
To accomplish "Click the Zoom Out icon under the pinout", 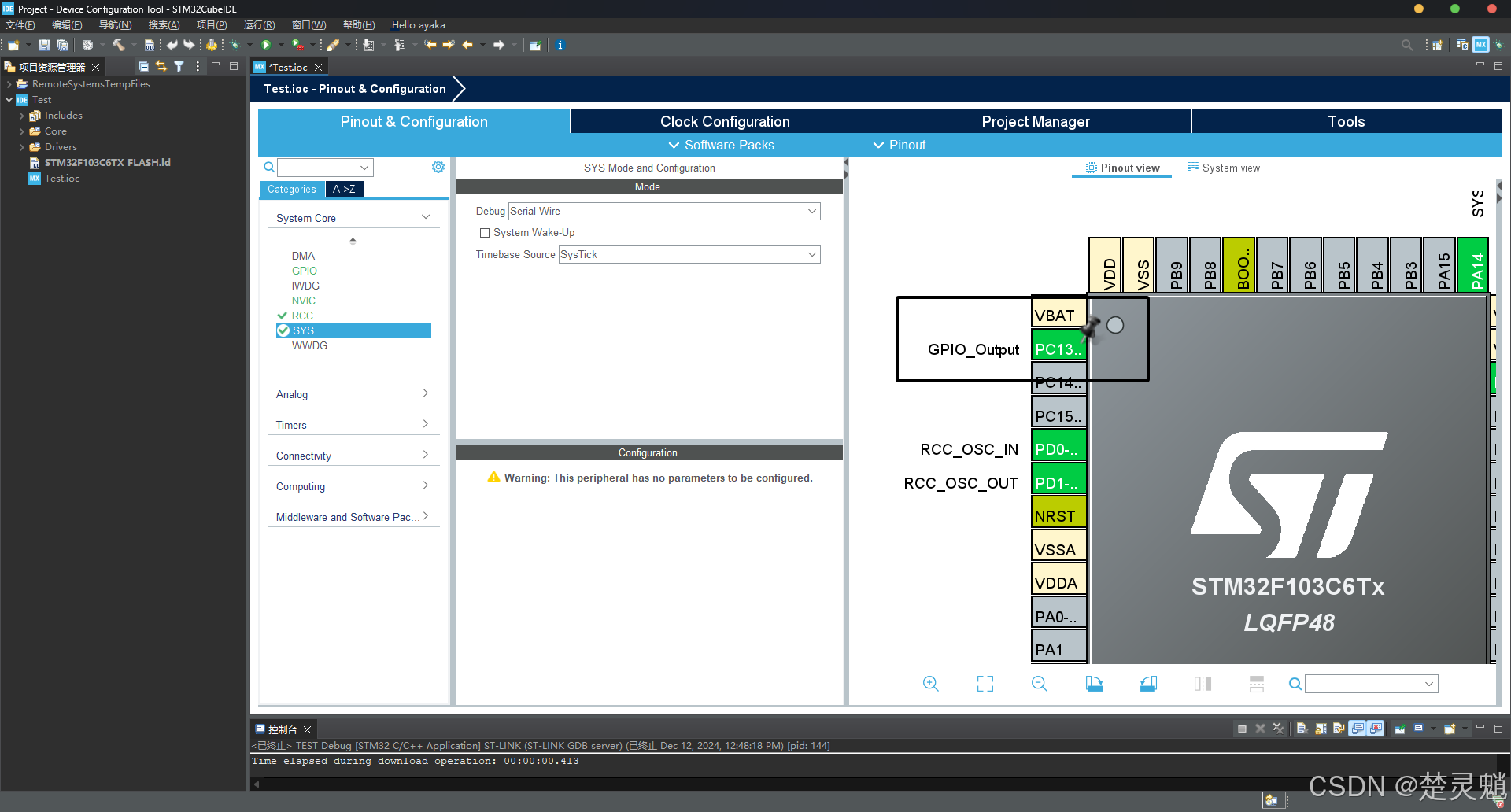I will (x=1040, y=684).
